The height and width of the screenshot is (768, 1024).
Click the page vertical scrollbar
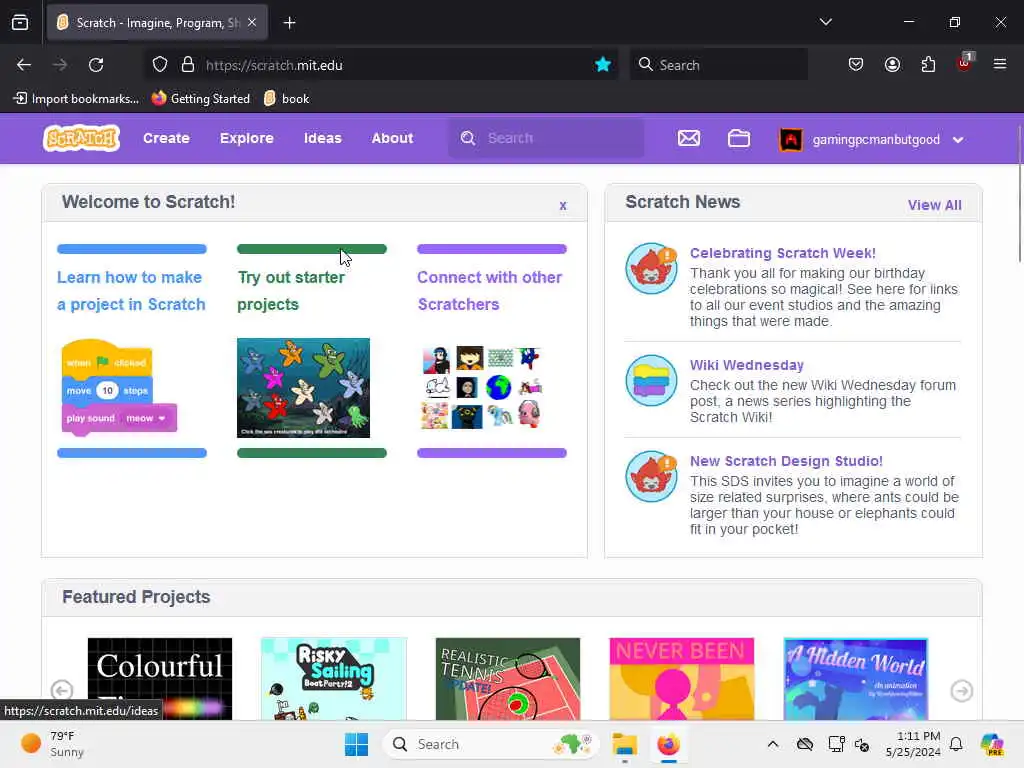(1019, 193)
